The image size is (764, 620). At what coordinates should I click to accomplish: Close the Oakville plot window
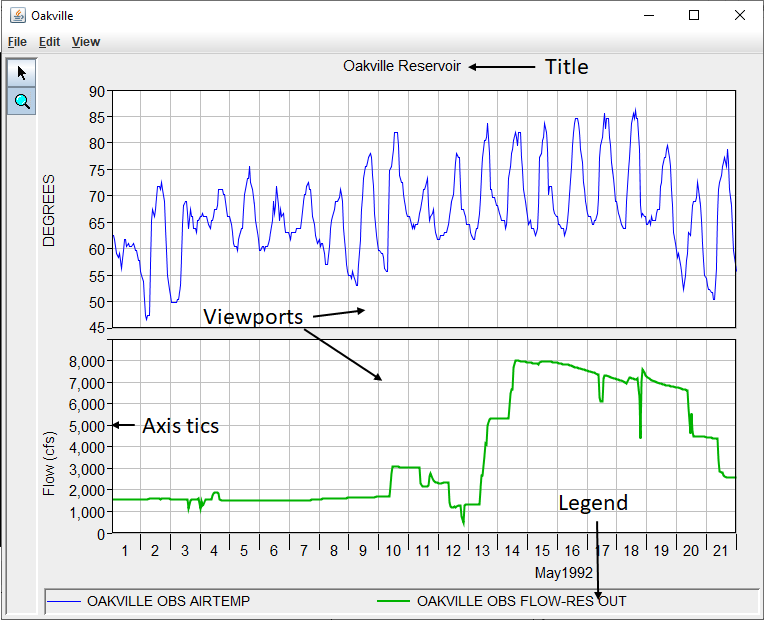click(x=739, y=16)
